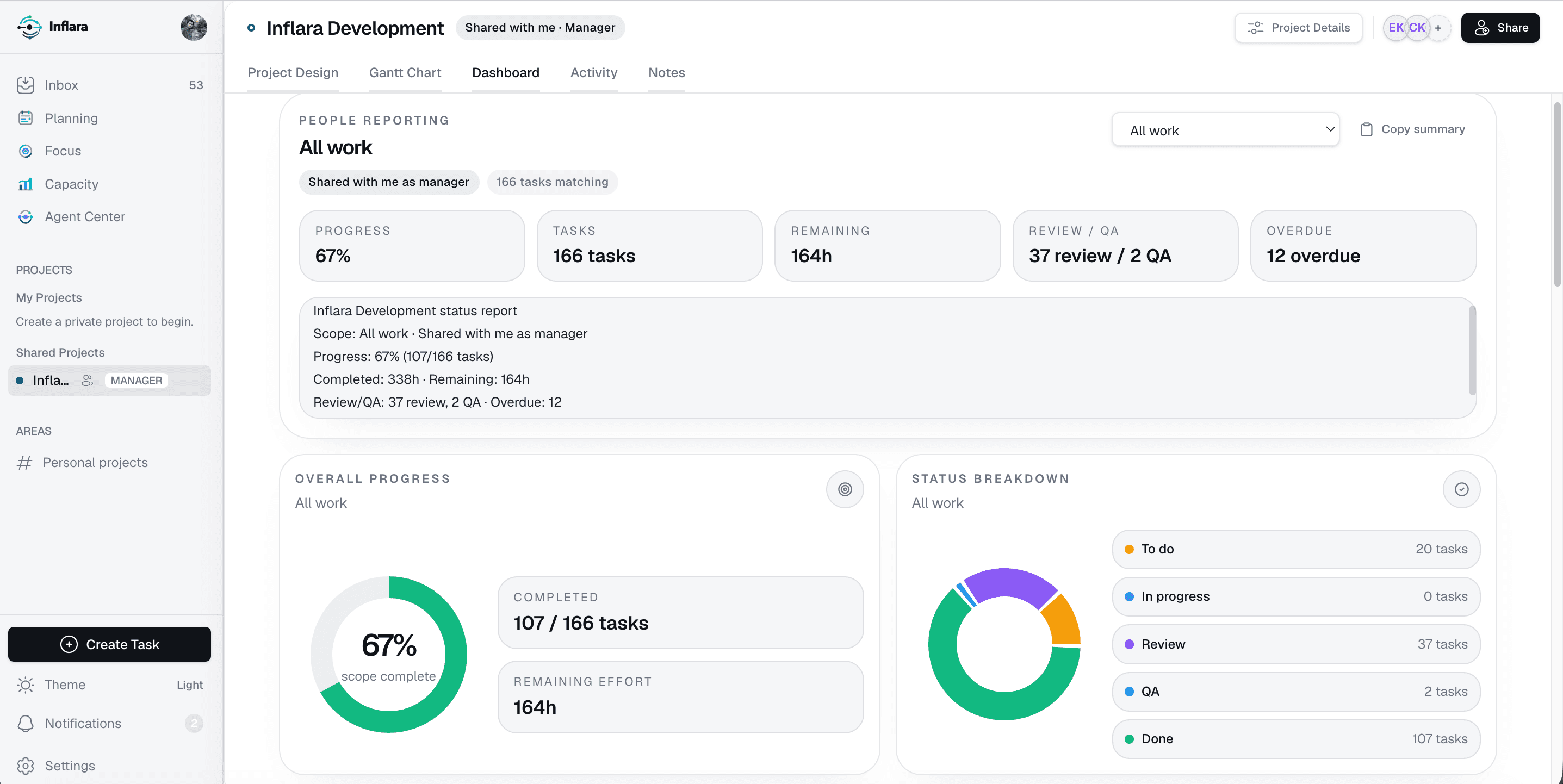Image resolution: width=1563 pixels, height=784 pixels.
Task: Click the plus icon in Create Task
Action: [69, 644]
